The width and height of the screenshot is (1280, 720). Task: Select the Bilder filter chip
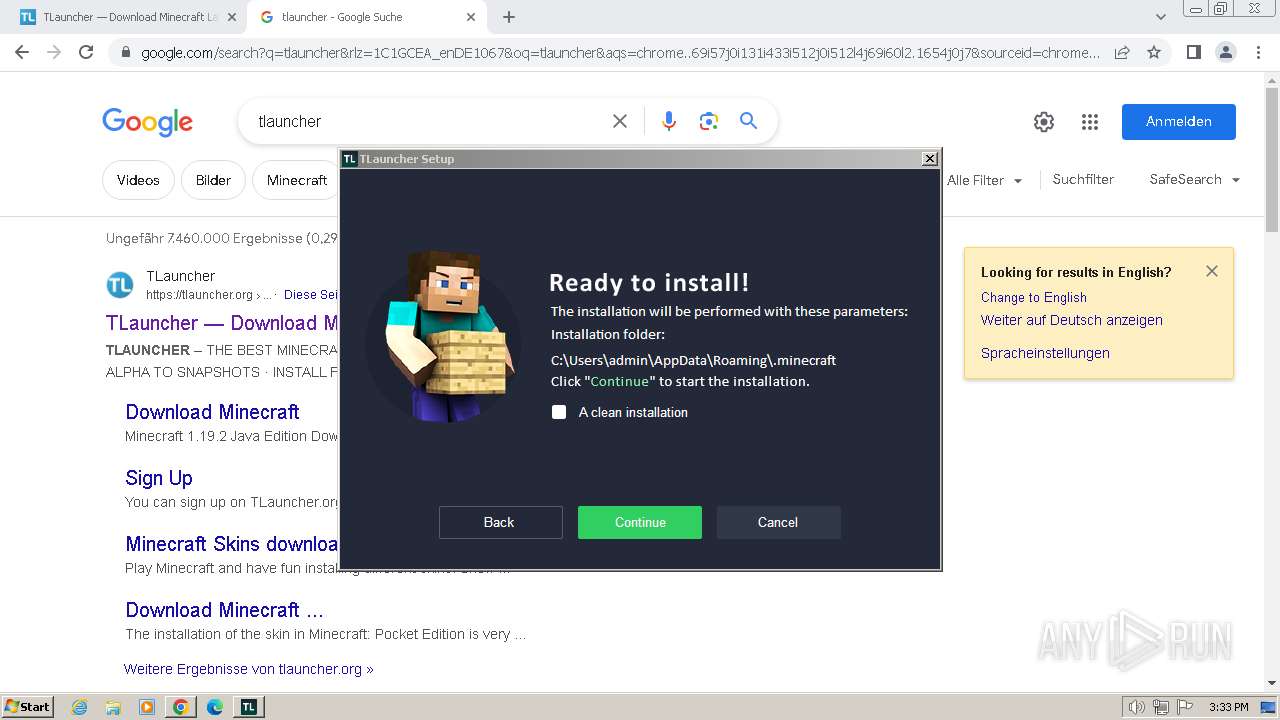[x=213, y=180]
